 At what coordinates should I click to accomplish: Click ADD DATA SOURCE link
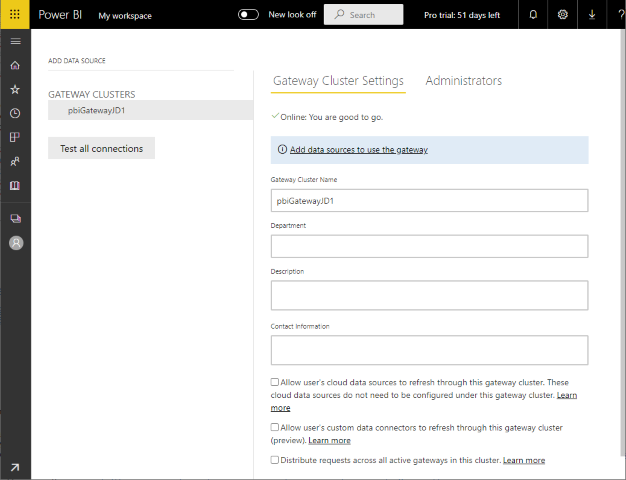[77, 61]
